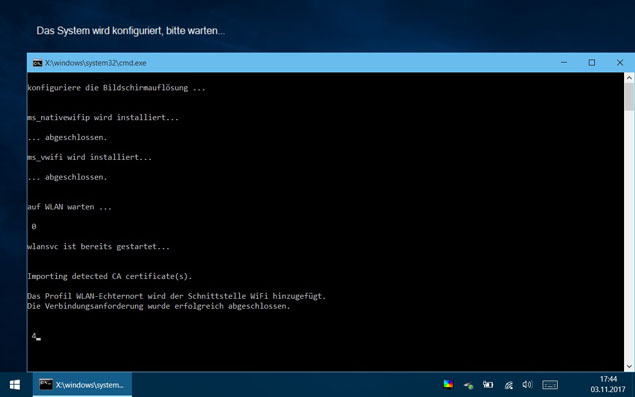Screen dimensions: 635x397
Task: Click the line 'konfiguriere die Bildschirmauflösung ...'
Action: click(116, 88)
